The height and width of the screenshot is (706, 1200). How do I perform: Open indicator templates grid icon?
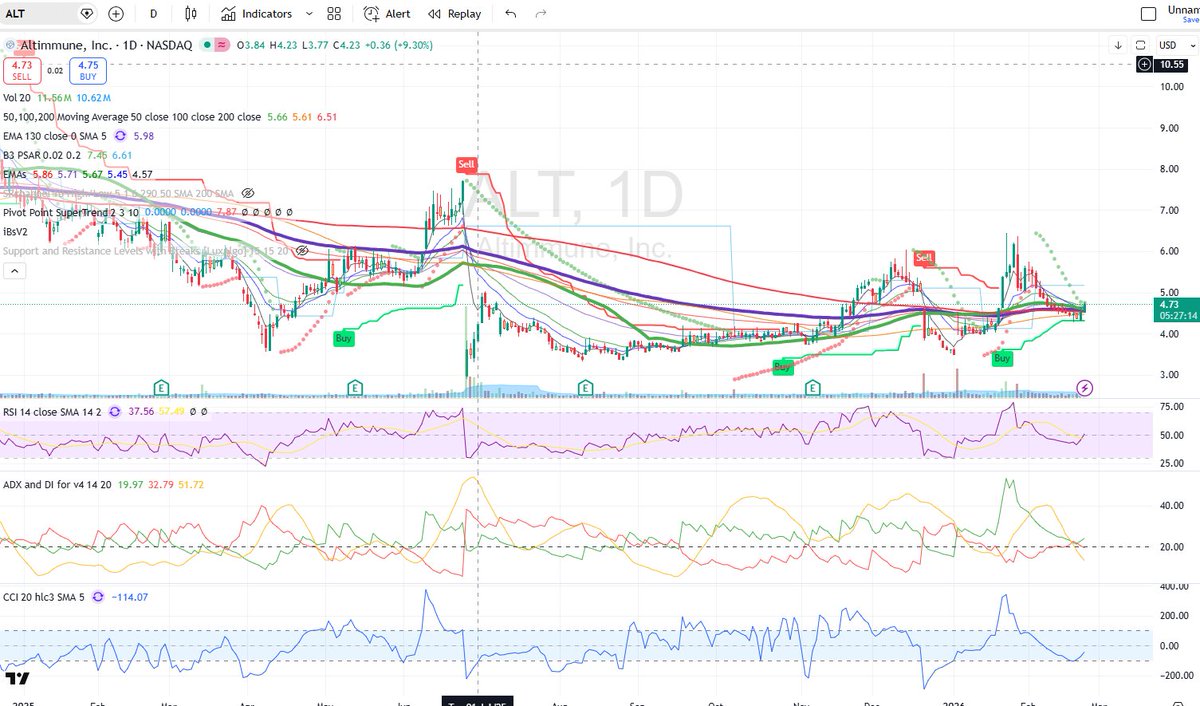[x=334, y=14]
